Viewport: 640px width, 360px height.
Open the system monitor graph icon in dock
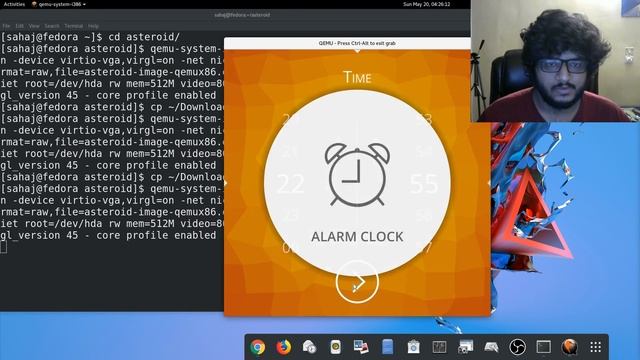click(x=439, y=347)
